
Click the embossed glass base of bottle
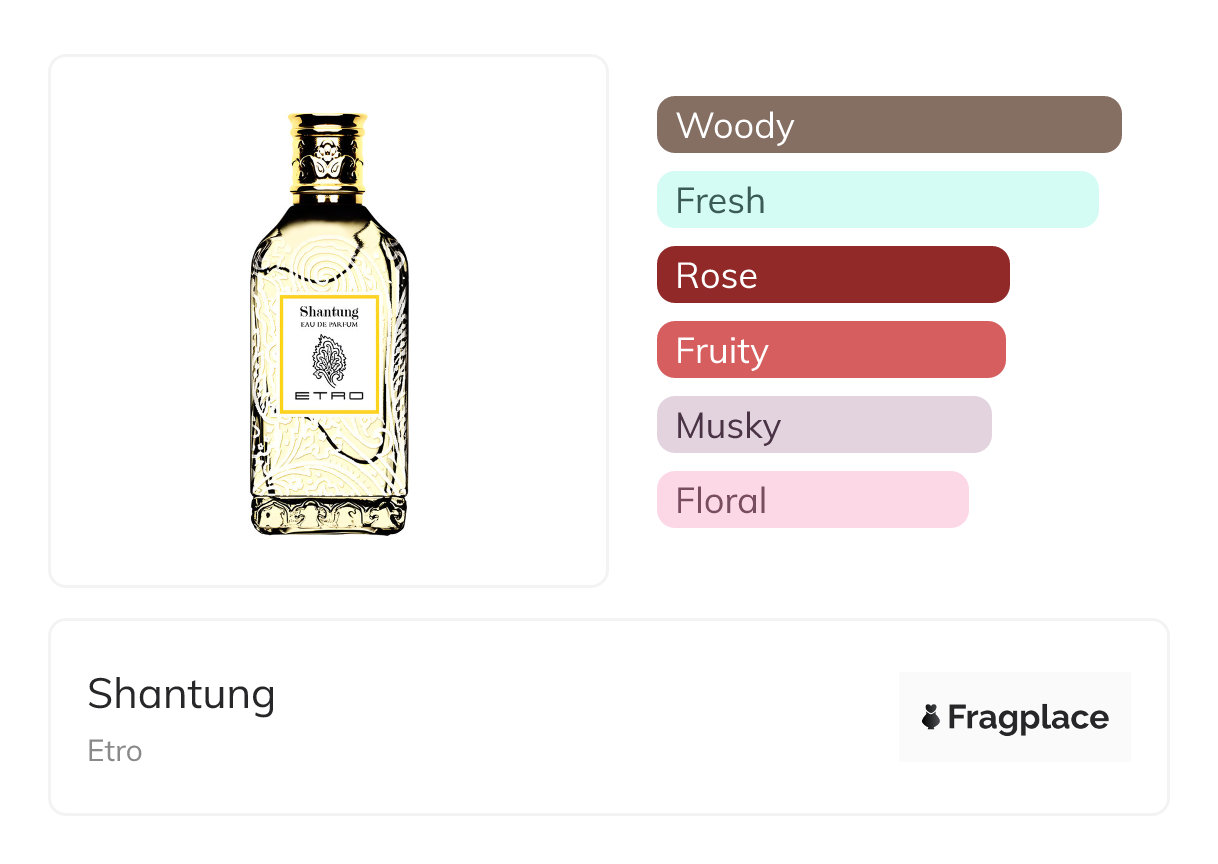[x=329, y=516]
